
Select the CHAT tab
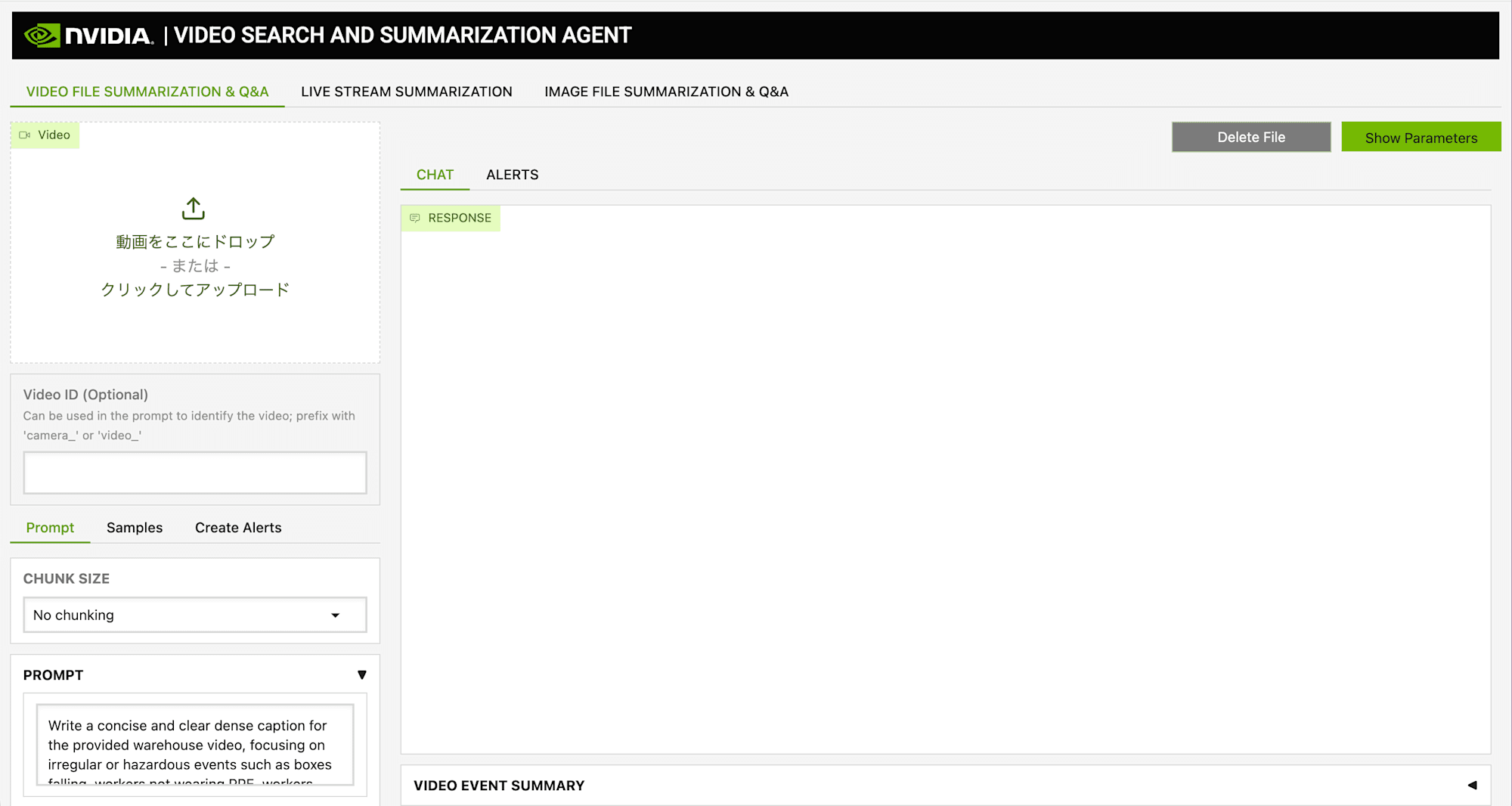[435, 175]
